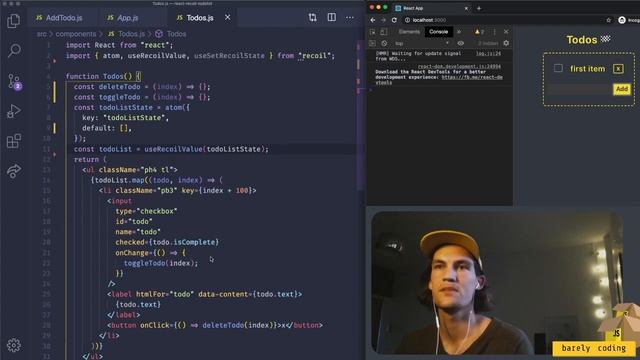This screenshot has height=360, width=640.
Task: Open the Extensions view
Action: [14, 141]
